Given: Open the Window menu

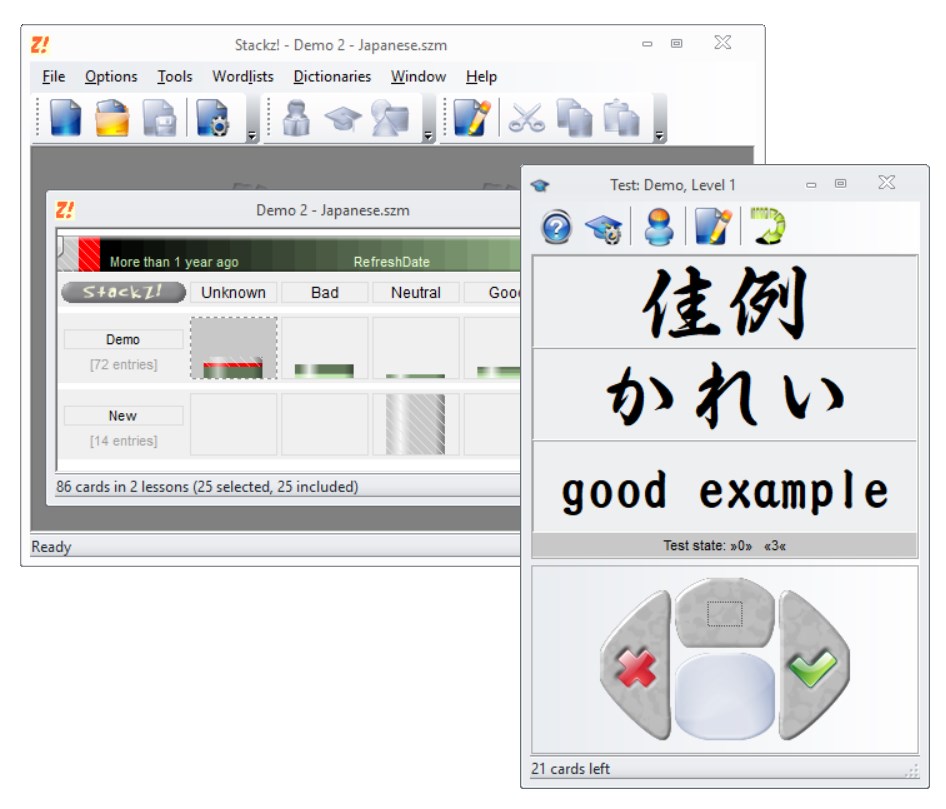Looking at the screenshot, I should pyautogui.click(x=418, y=77).
